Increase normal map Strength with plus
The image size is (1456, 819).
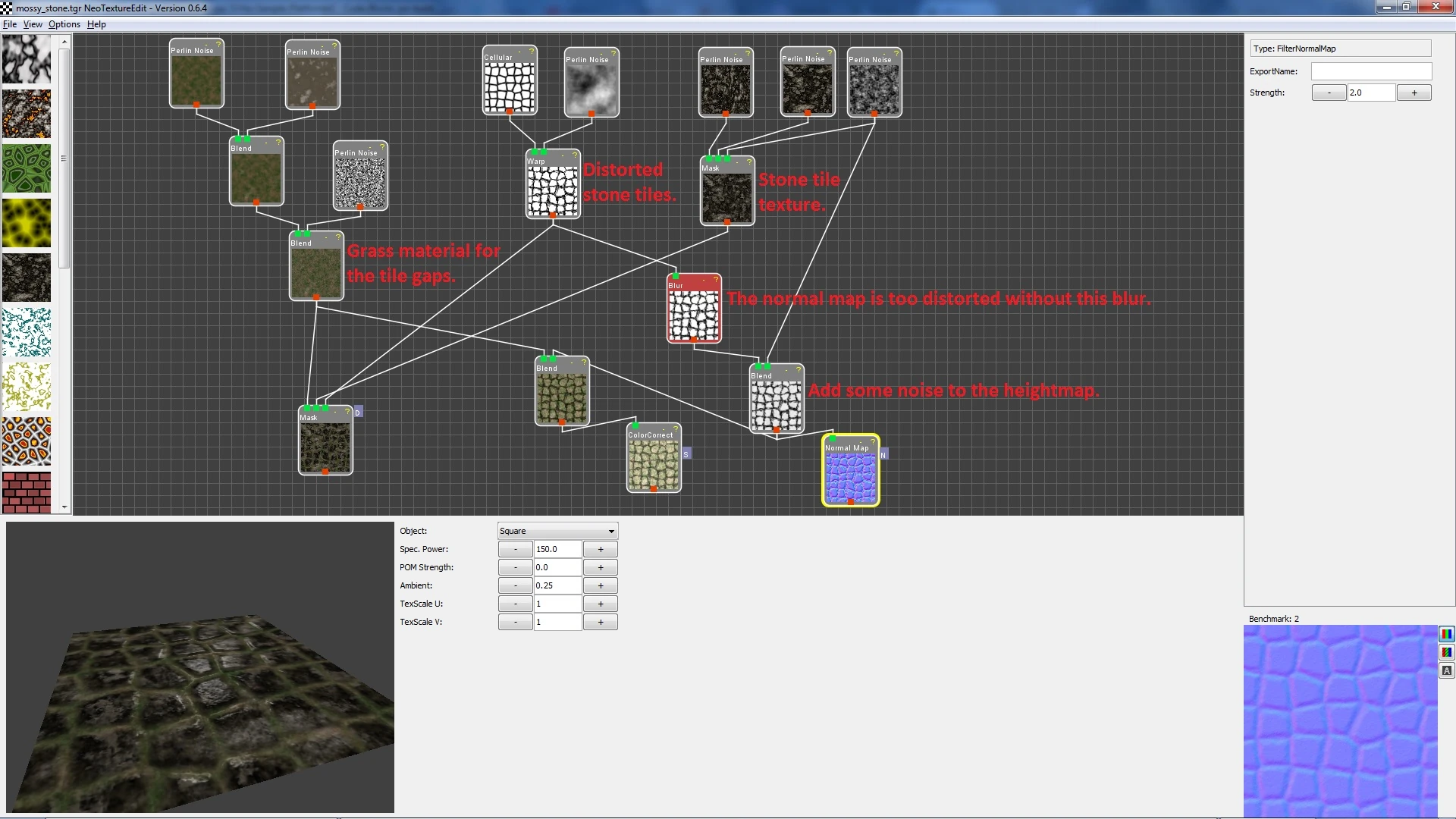point(1414,93)
